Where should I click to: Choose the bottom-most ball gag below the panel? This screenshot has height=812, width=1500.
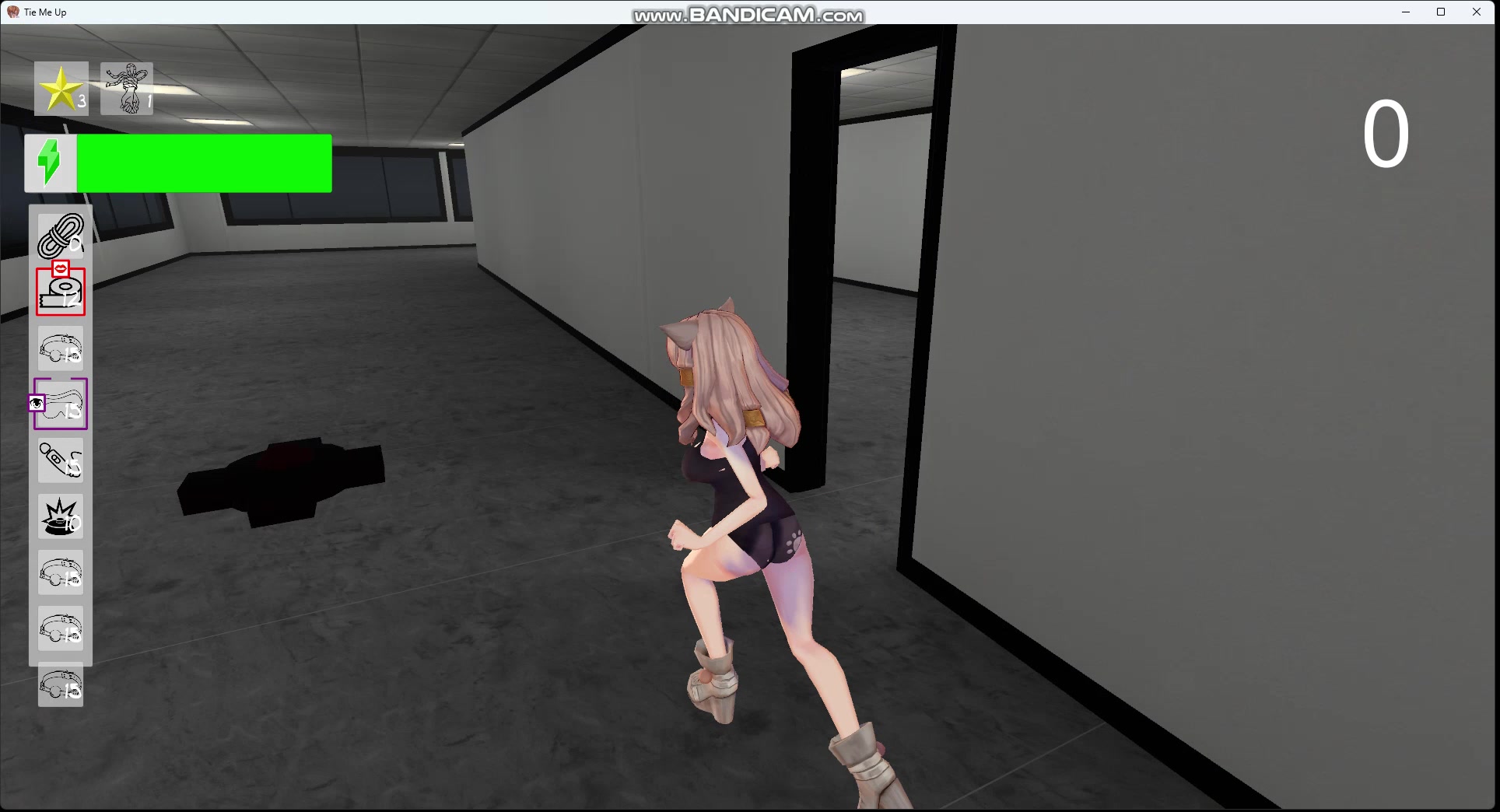(x=61, y=685)
